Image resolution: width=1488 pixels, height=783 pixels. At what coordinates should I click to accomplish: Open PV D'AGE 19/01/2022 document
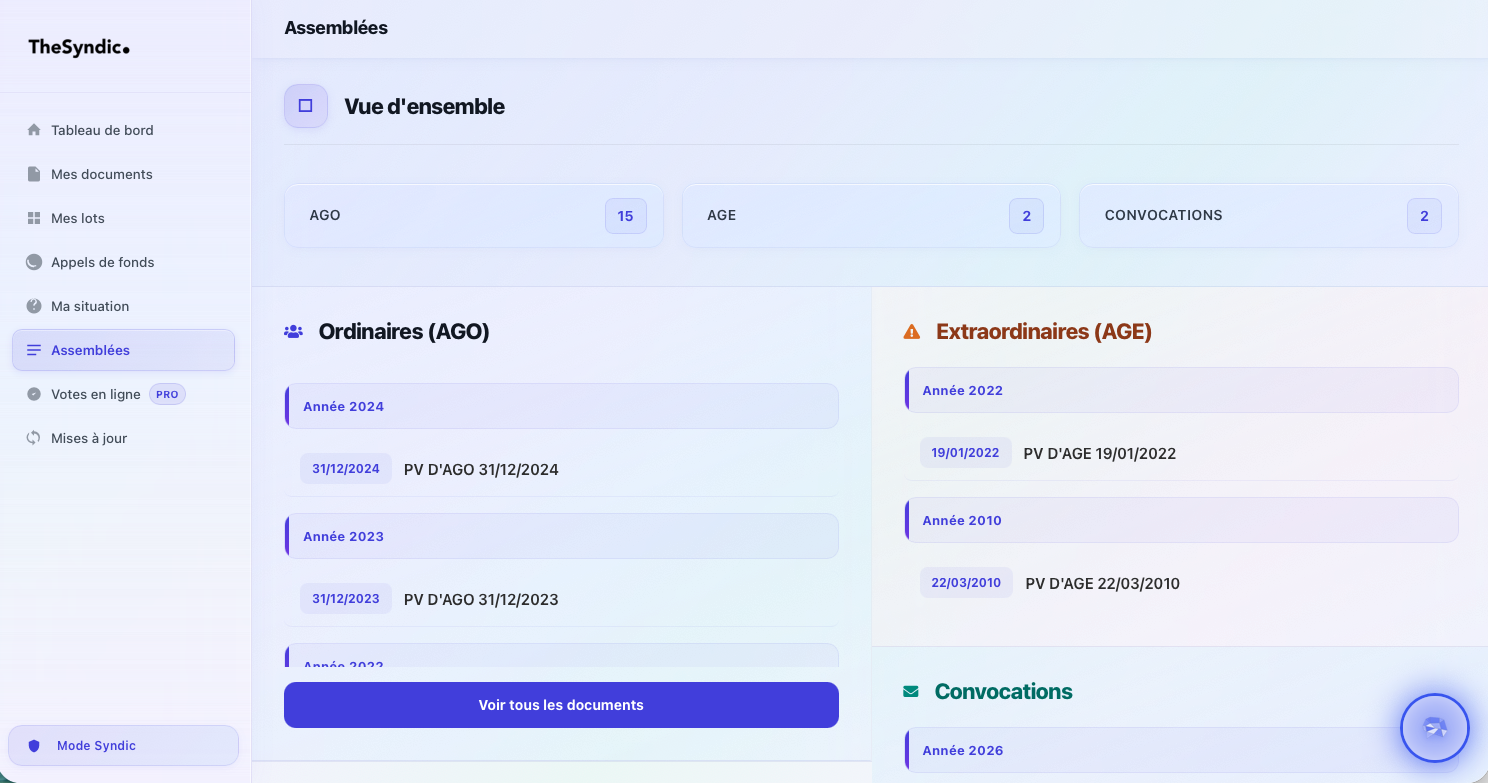click(1099, 454)
